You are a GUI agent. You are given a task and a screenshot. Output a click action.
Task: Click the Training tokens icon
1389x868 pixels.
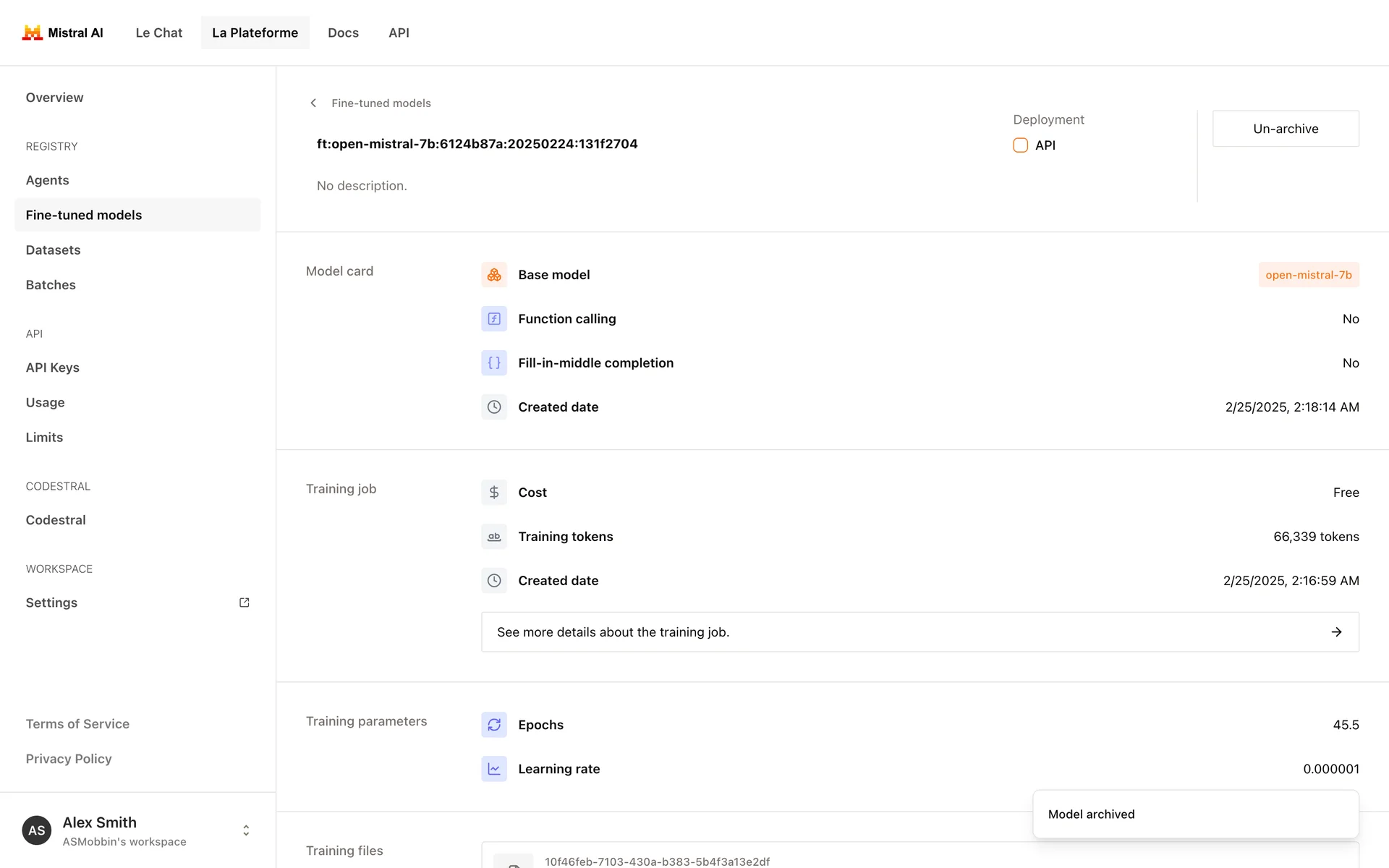[494, 537]
